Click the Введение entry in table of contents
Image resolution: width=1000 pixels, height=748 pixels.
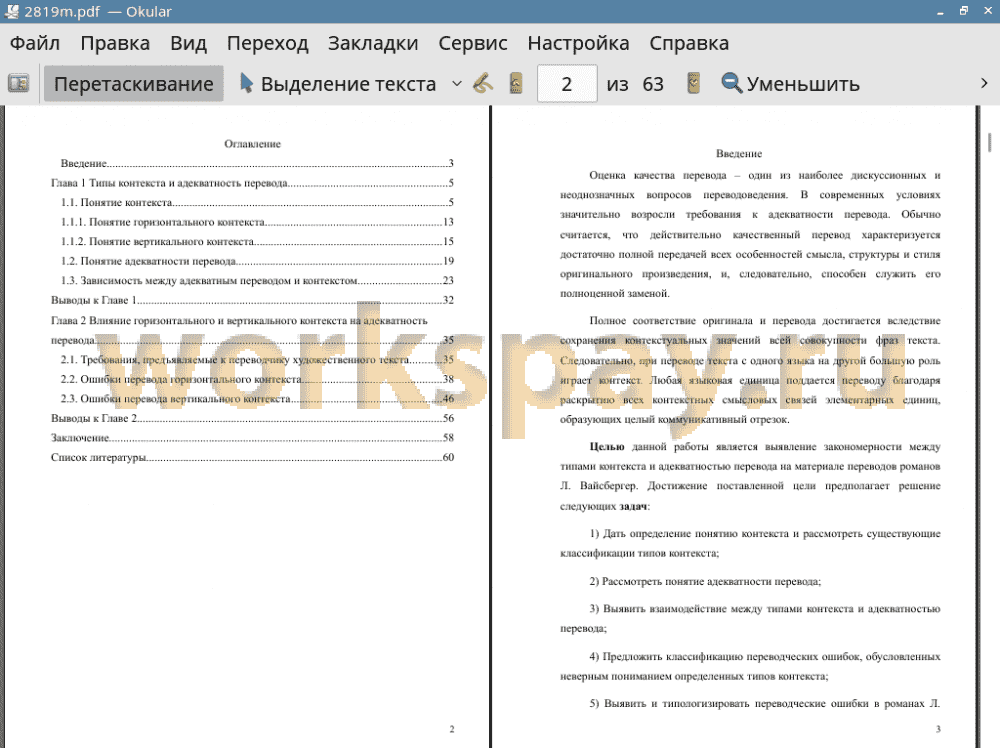click(x=257, y=164)
